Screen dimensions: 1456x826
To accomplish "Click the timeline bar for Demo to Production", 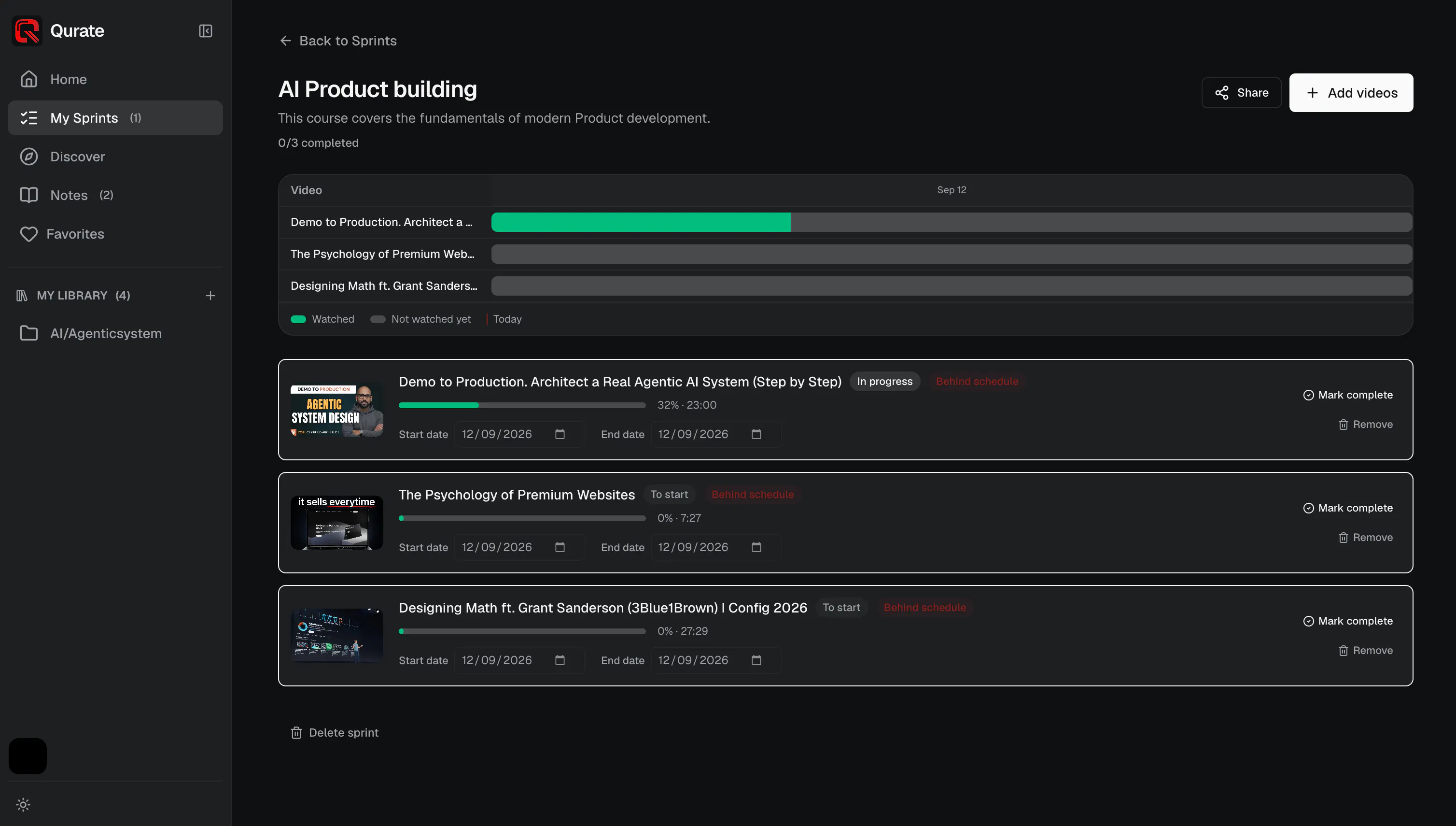I will (x=952, y=222).
